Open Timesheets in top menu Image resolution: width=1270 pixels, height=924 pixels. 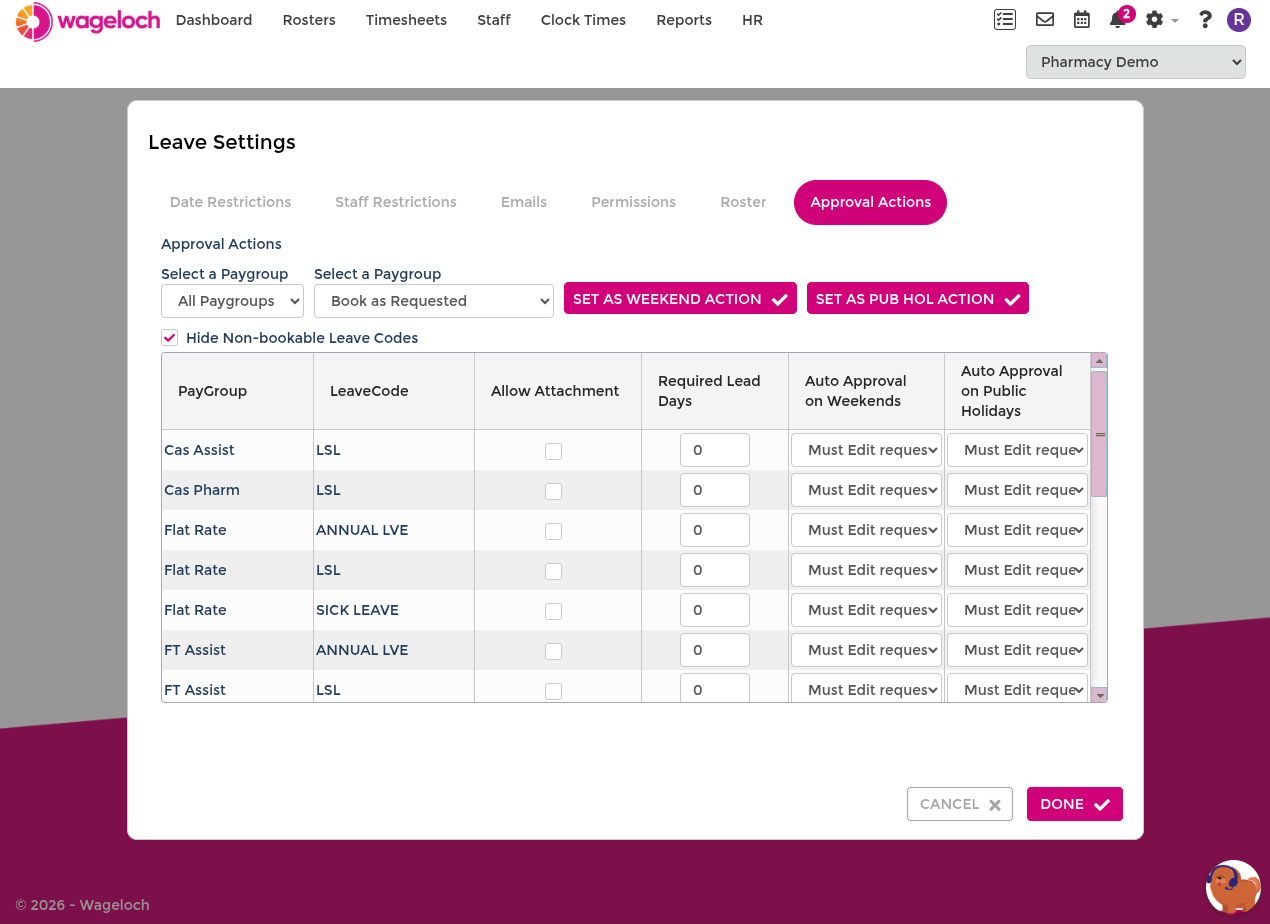pyautogui.click(x=406, y=20)
